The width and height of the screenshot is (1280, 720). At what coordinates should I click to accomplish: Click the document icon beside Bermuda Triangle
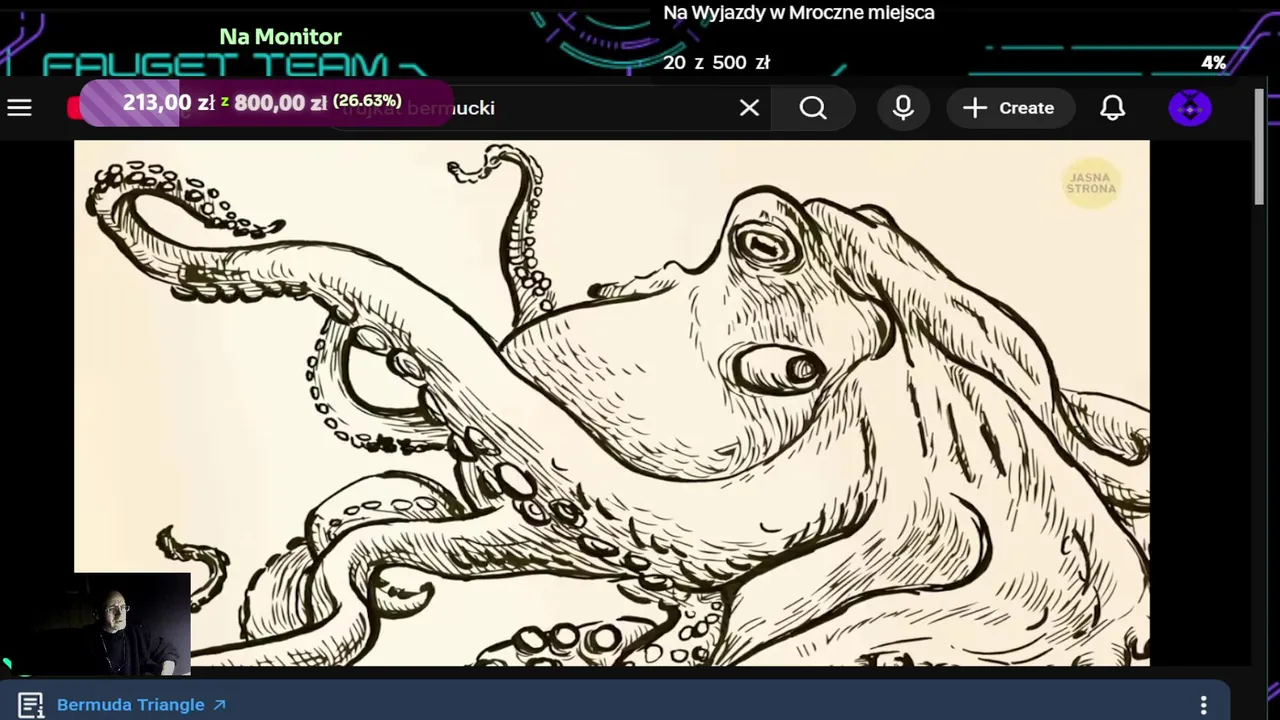30,705
